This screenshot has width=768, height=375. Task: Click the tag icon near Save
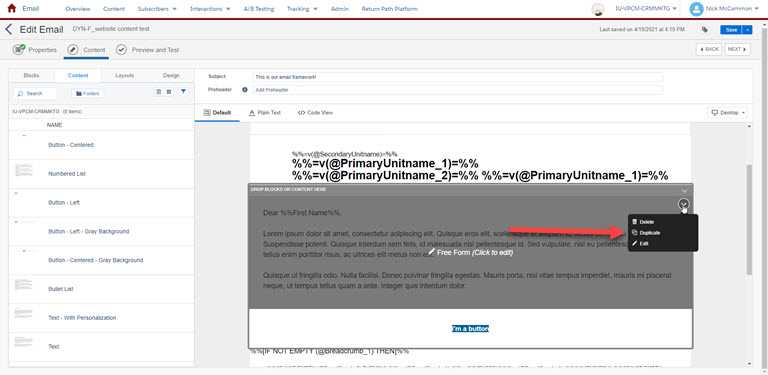(x=705, y=29)
